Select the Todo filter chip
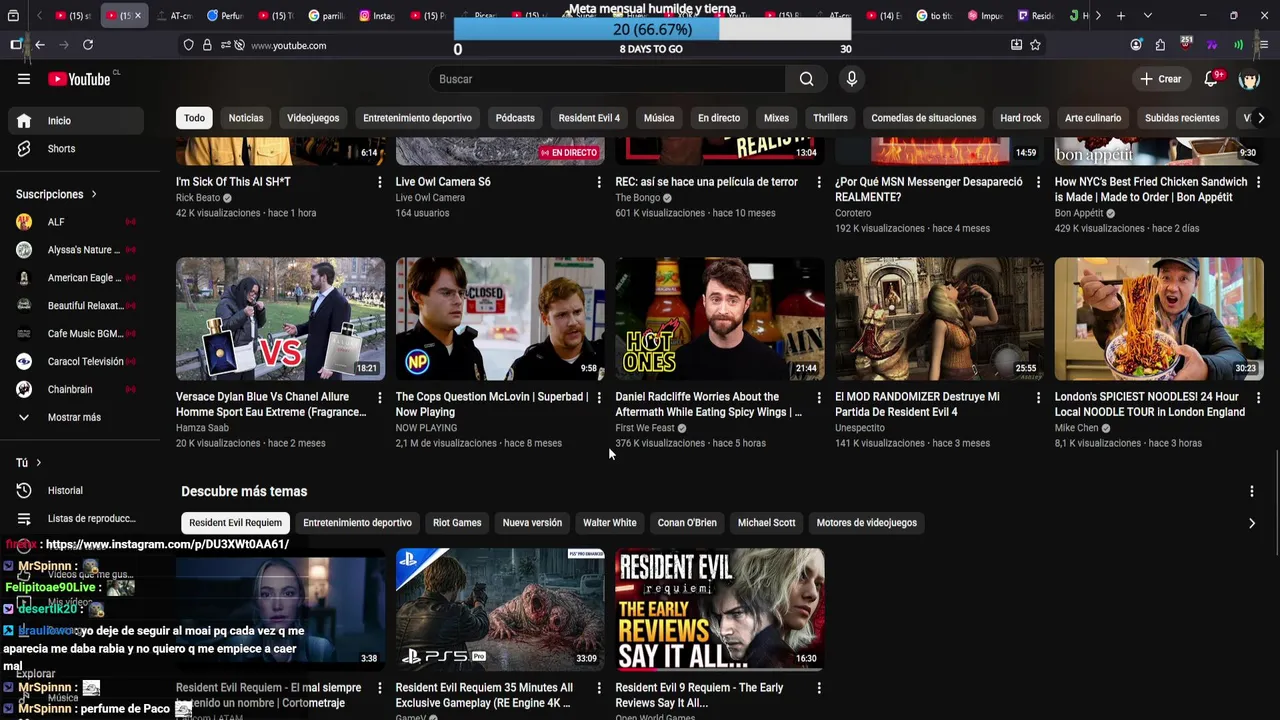This screenshot has width=1280, height=720. [194, 118]
